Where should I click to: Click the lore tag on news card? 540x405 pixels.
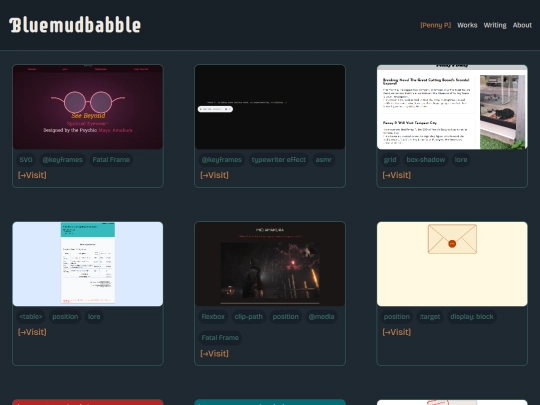pos(461,160)
